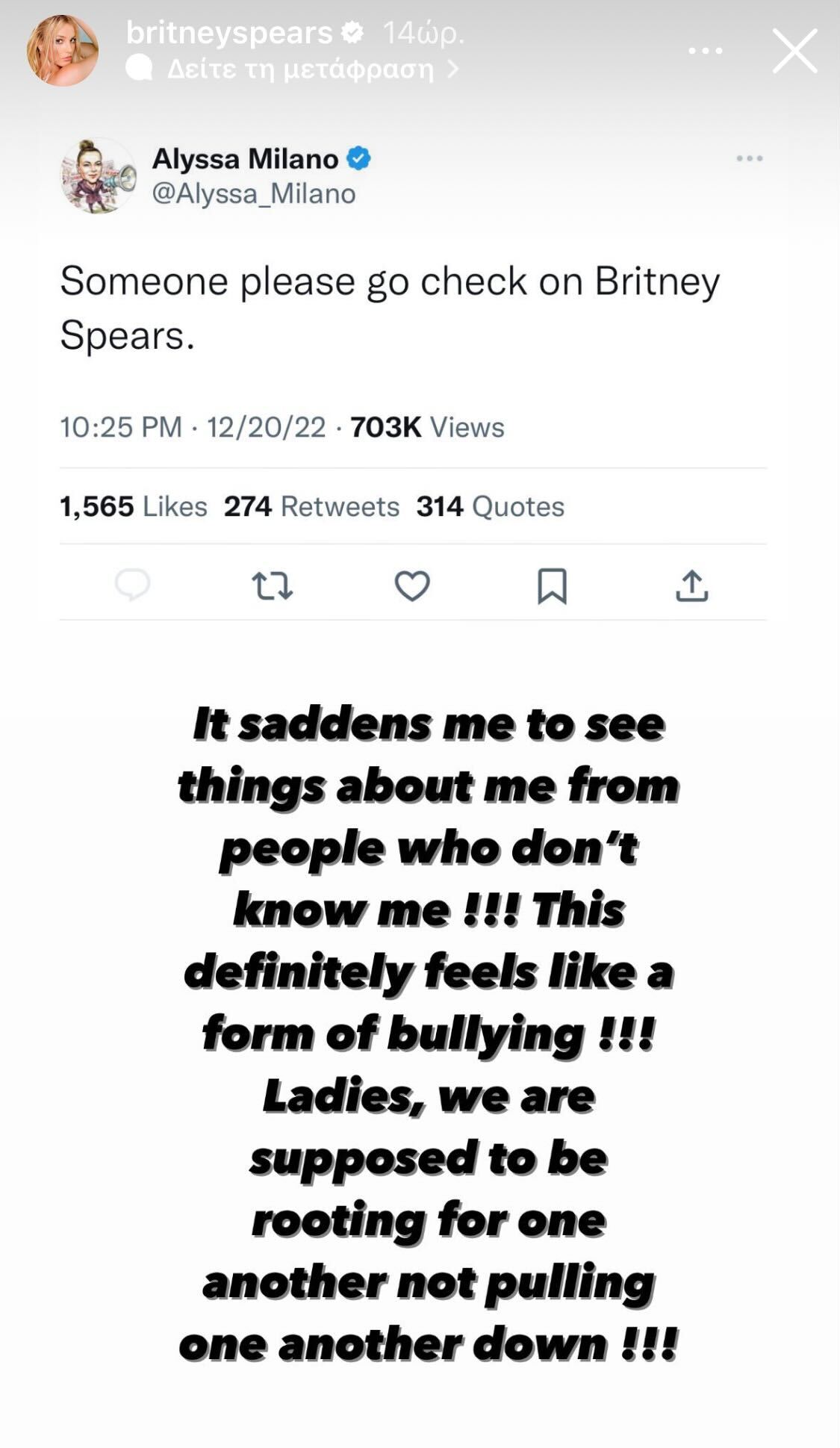840x1448 pixels.
Task: Expand translation using the chevron arrow
Action: tap(452, 69)
